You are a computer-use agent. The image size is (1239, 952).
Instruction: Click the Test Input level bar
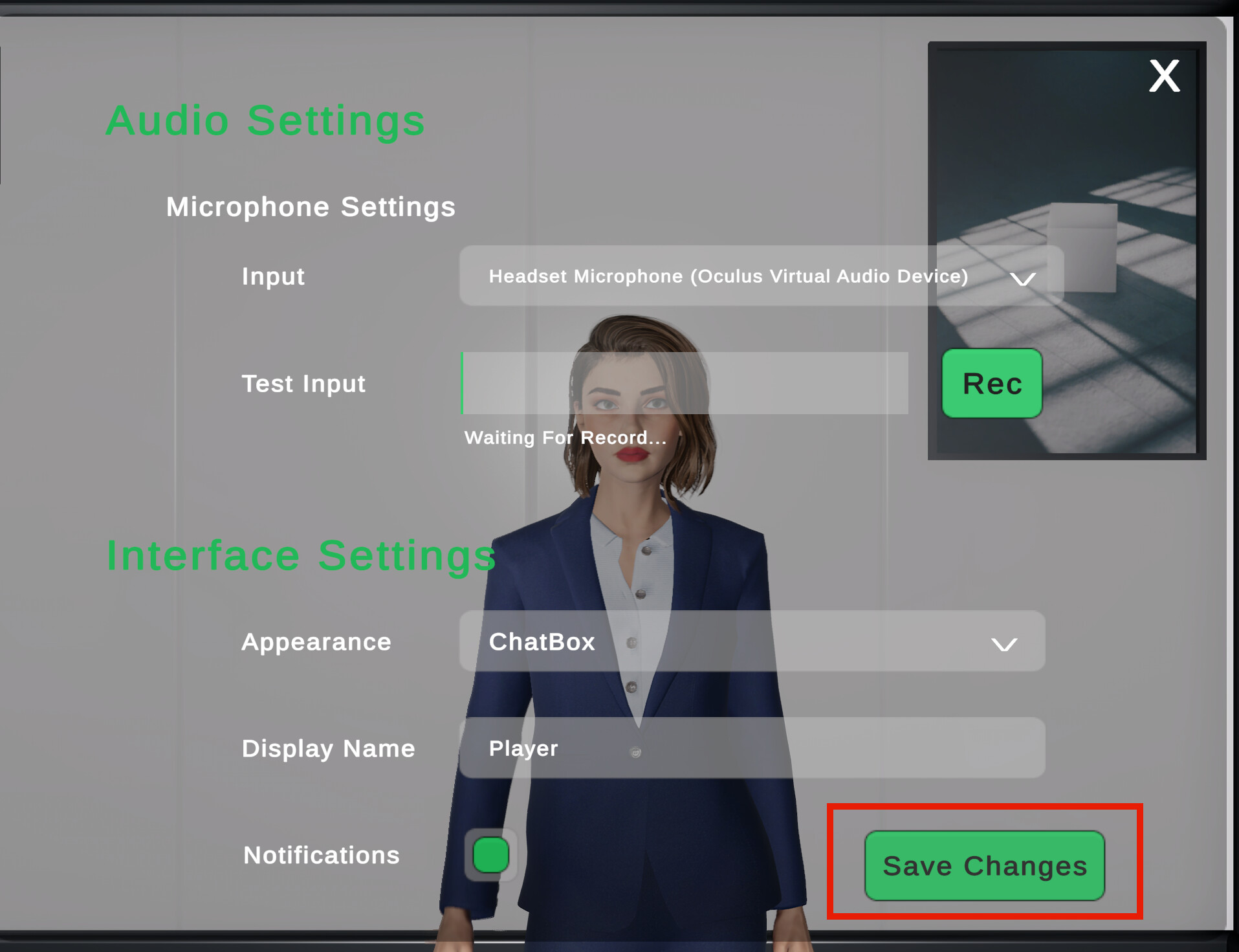(685, 383)
